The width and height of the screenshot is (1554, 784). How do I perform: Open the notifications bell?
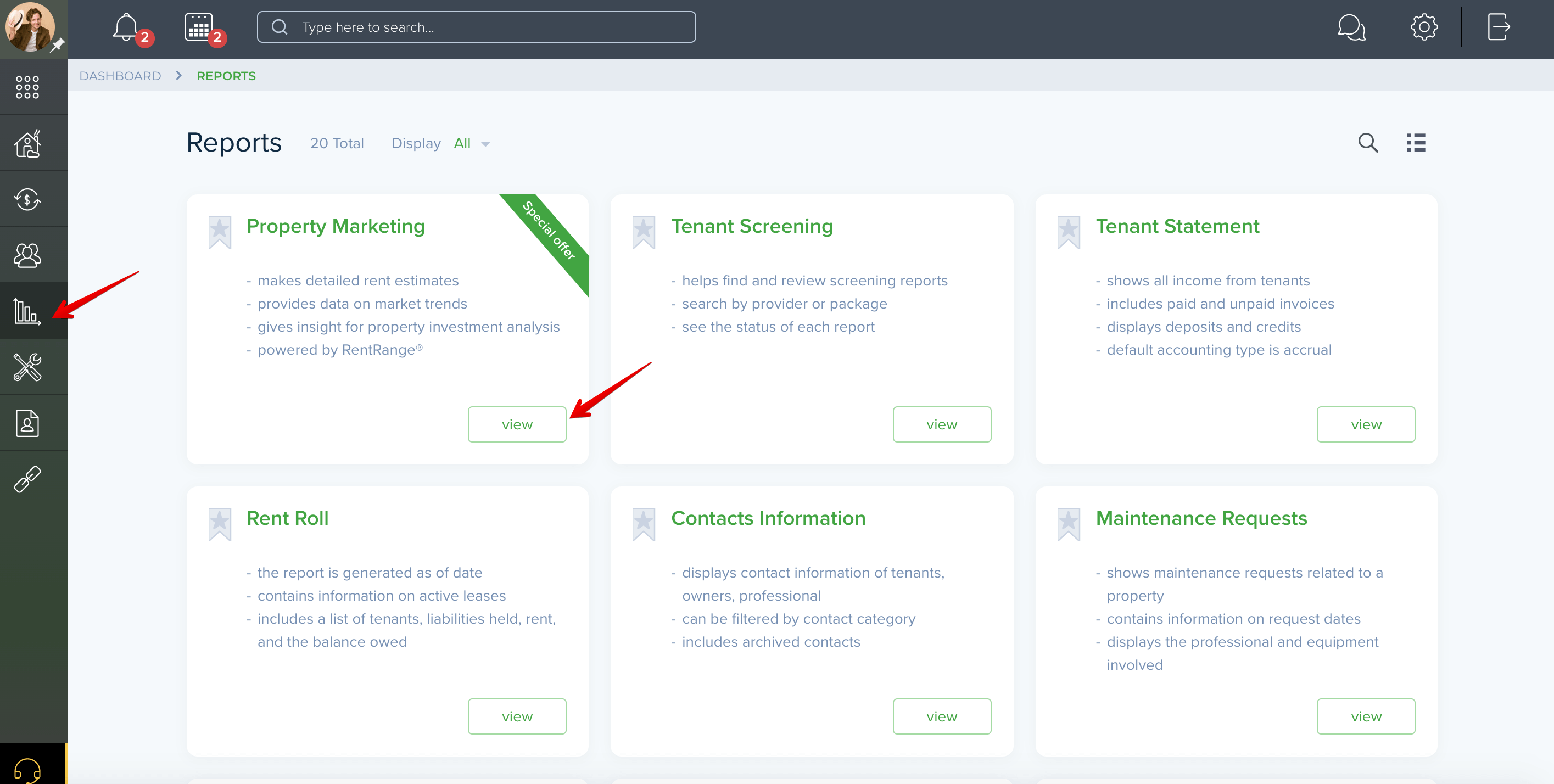(x=126, y=27)
